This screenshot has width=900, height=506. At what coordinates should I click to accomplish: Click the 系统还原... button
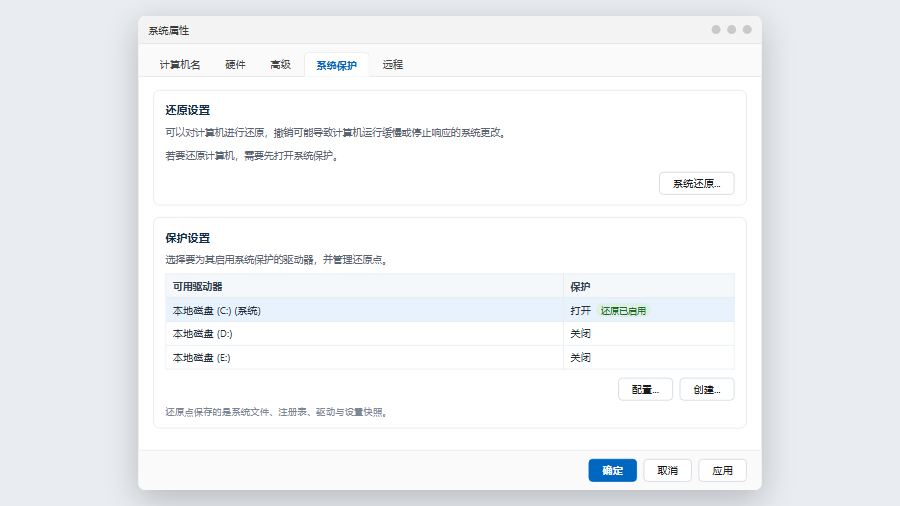tap(696, 184)
